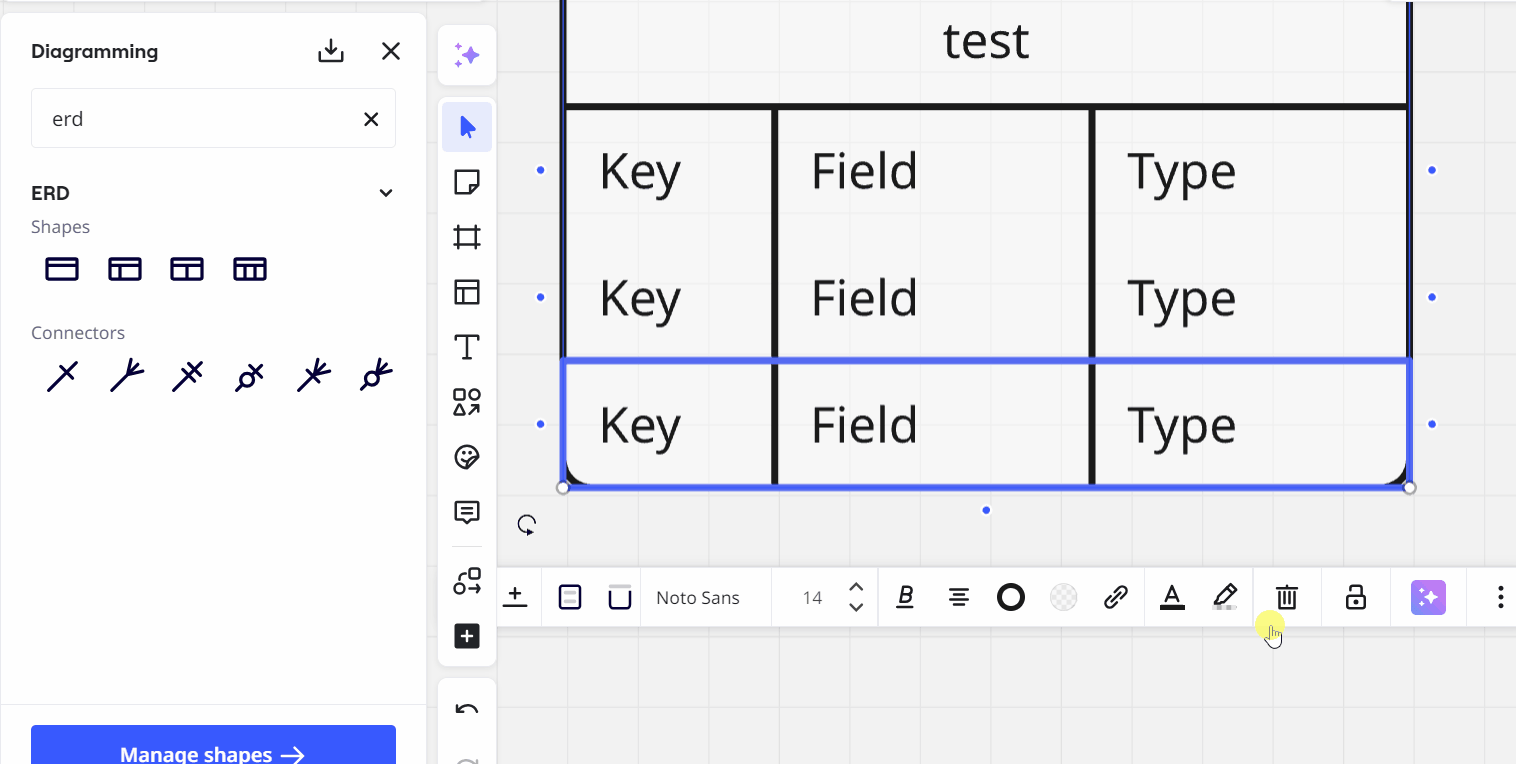Image resolution: width=1516 pixels, height=764 pixels.
Task: Open the diagramming shapes tool
Action: point(467,581)
